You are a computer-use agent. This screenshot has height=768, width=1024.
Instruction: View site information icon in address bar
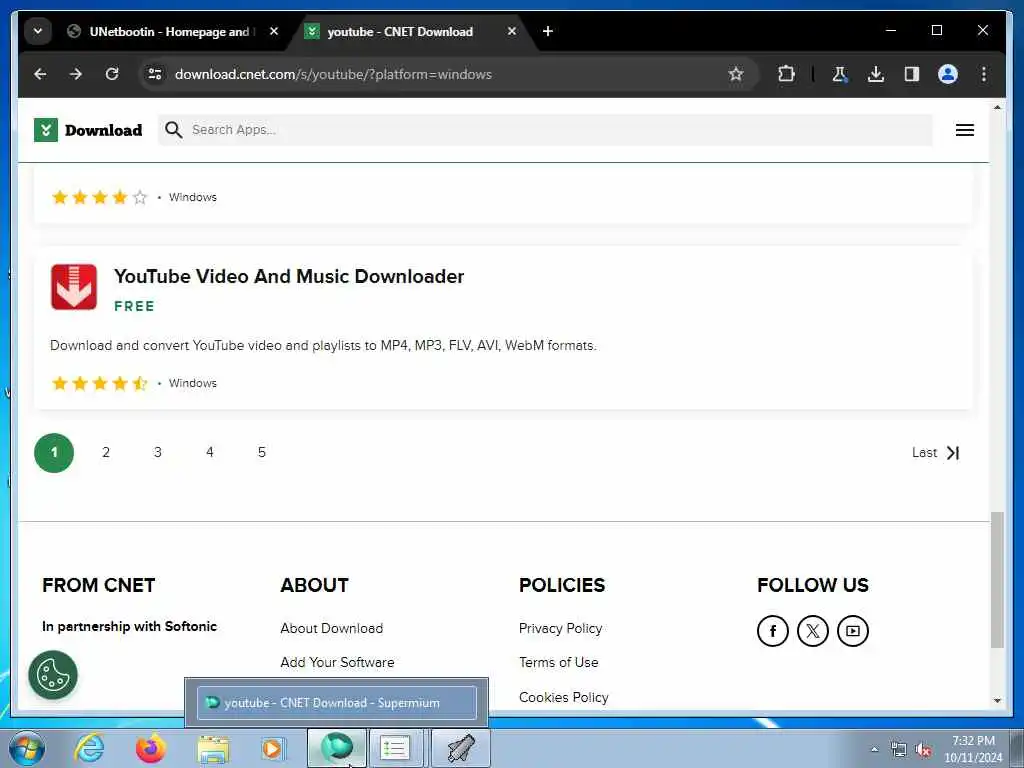point(155,74)
